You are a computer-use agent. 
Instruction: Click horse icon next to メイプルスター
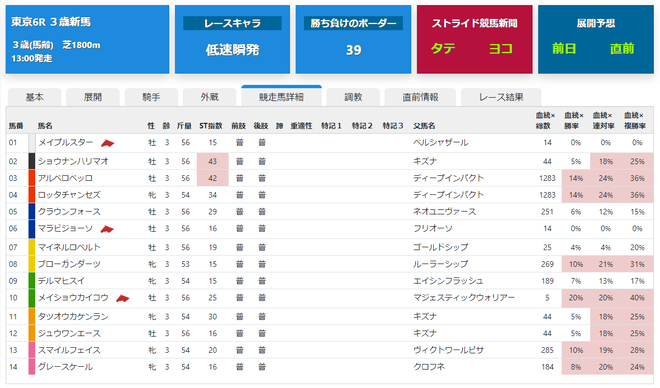(x=107, y=144)
